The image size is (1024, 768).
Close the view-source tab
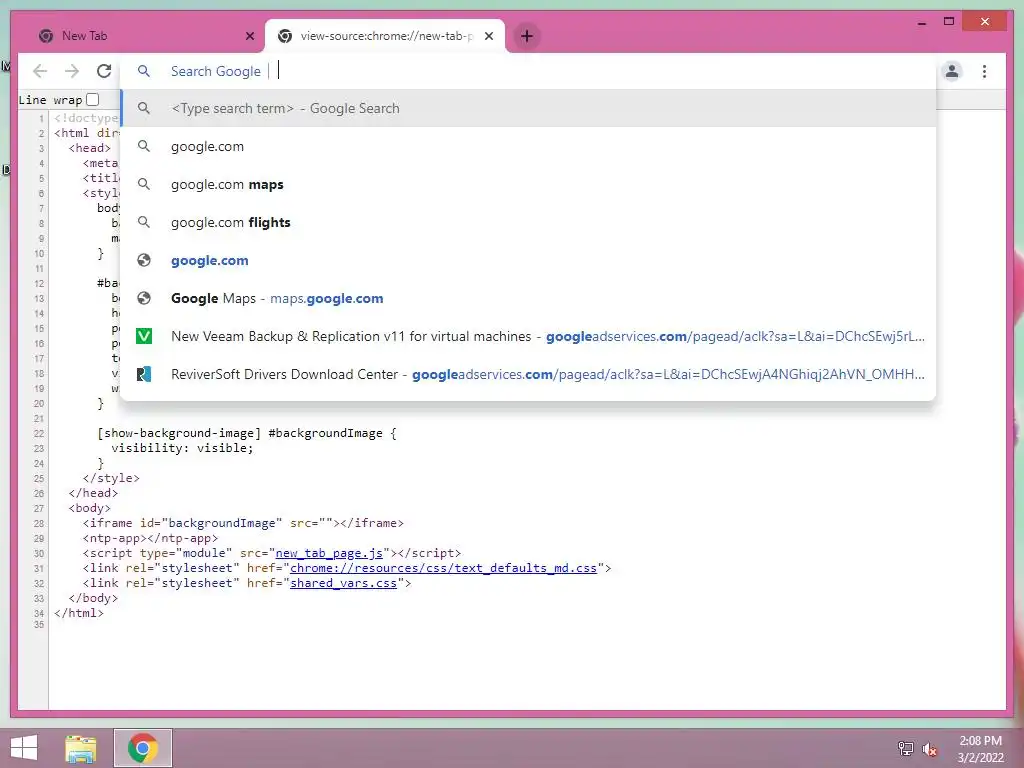pos(488,36)
